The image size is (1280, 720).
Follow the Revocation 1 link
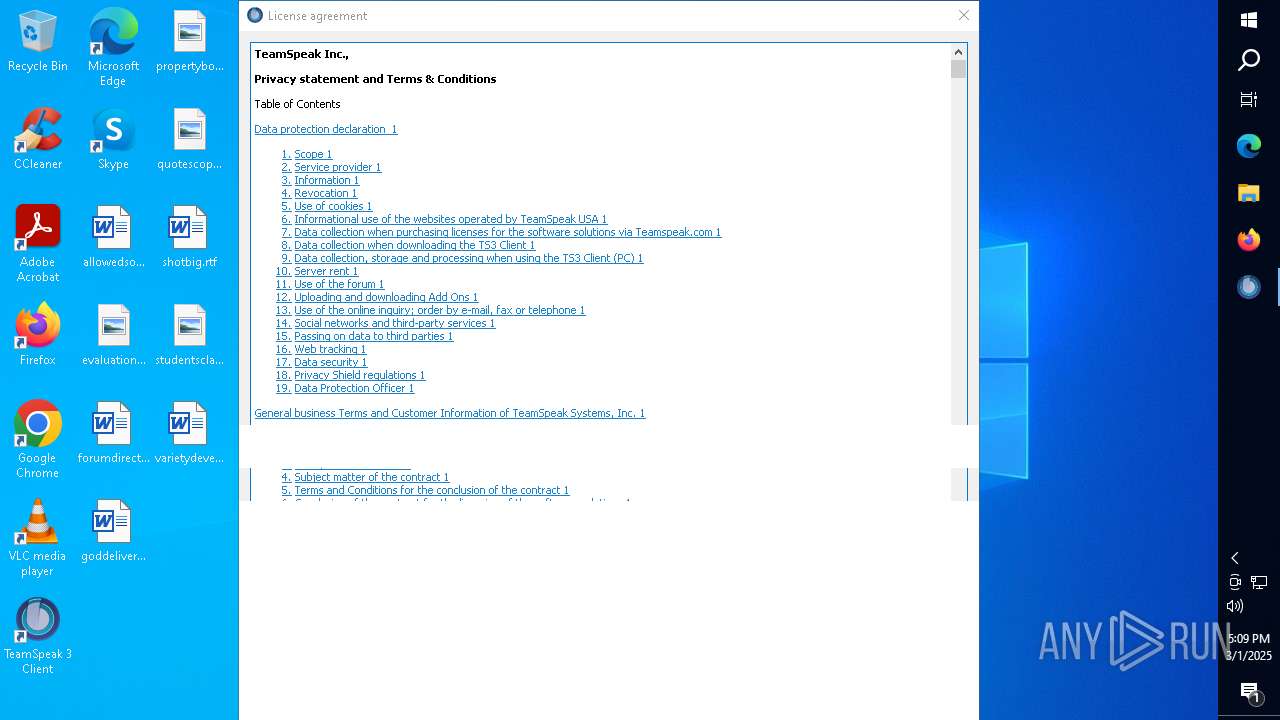(x=326, y=193)
